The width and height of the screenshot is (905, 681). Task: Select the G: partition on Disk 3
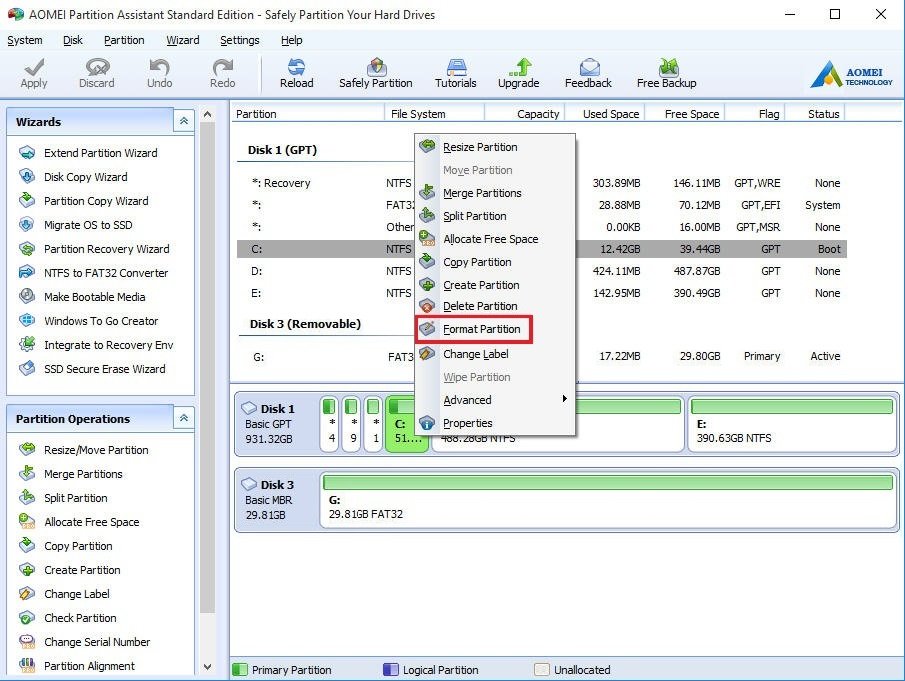click(x=541, y=357)
